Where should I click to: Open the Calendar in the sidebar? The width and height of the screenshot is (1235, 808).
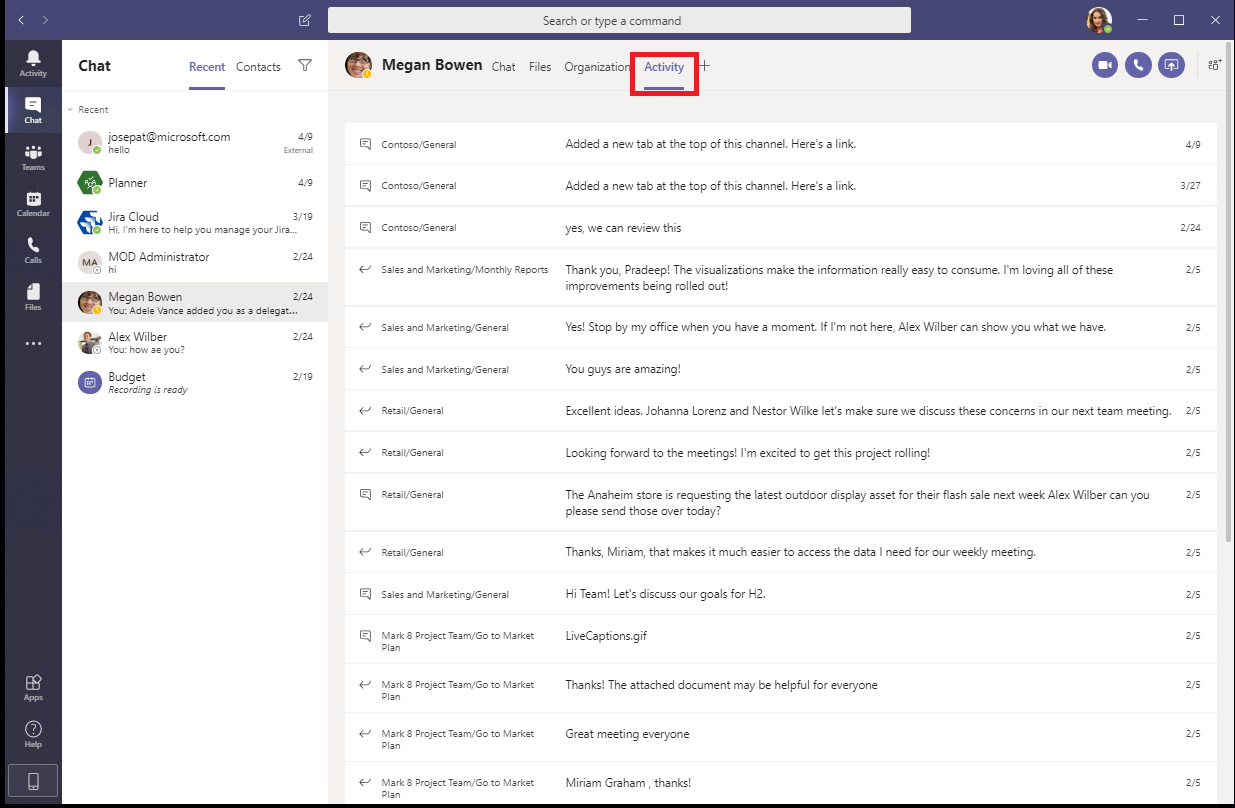33,204
